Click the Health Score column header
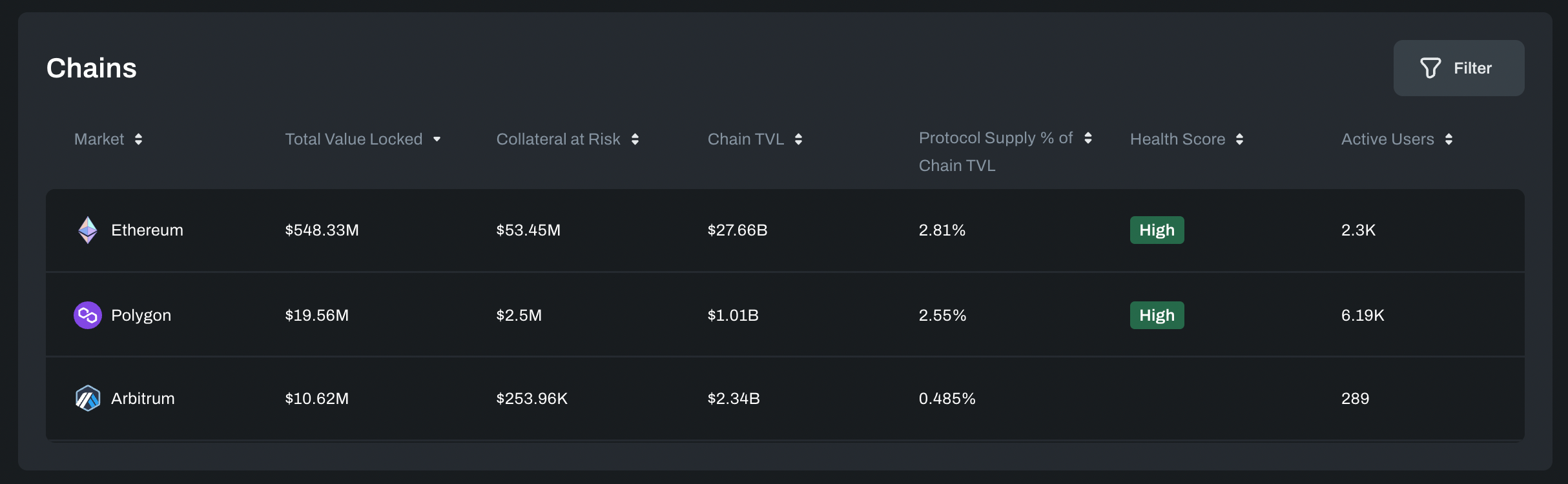1568x484 pixels. 1177,139
